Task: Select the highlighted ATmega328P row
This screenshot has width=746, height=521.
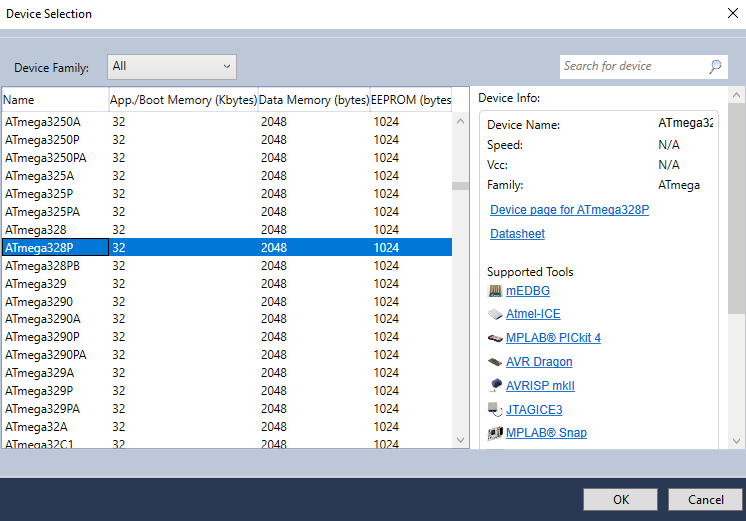Action: pos(227,247)
